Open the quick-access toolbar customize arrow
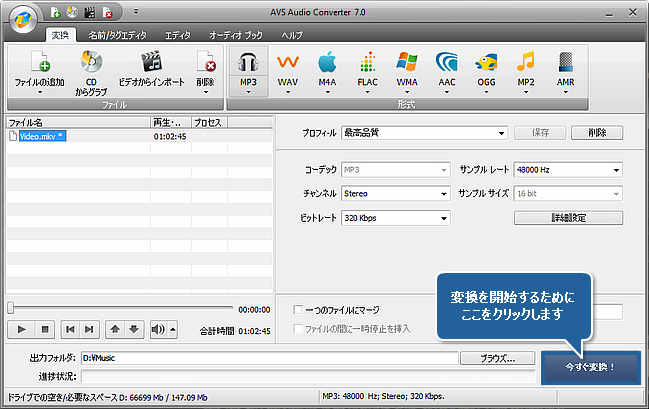 [x=136, y=12]
